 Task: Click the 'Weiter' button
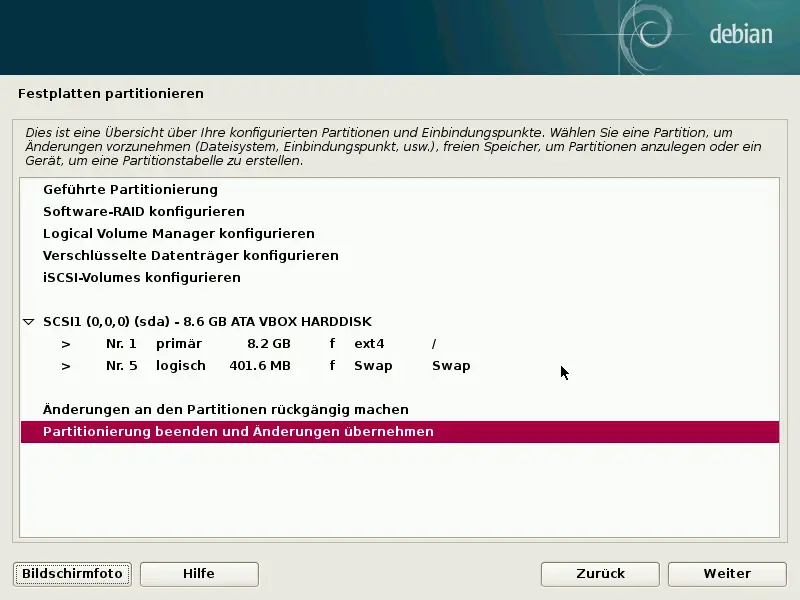(x=727, y=574)
